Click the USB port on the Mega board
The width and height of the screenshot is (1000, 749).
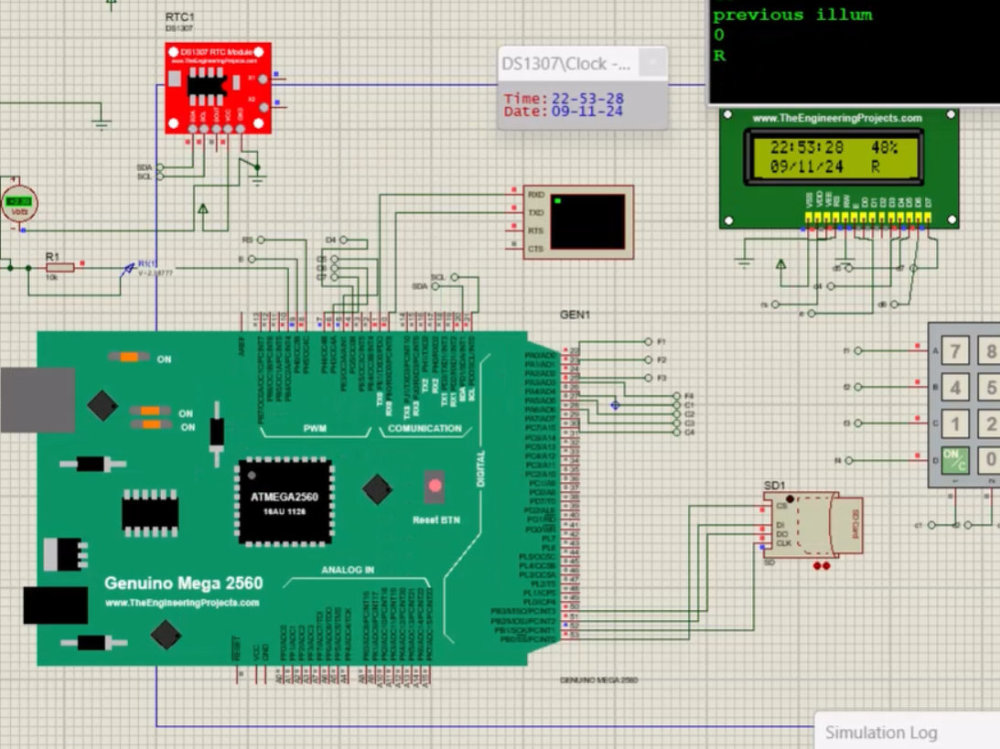click(x=38, y=400)
